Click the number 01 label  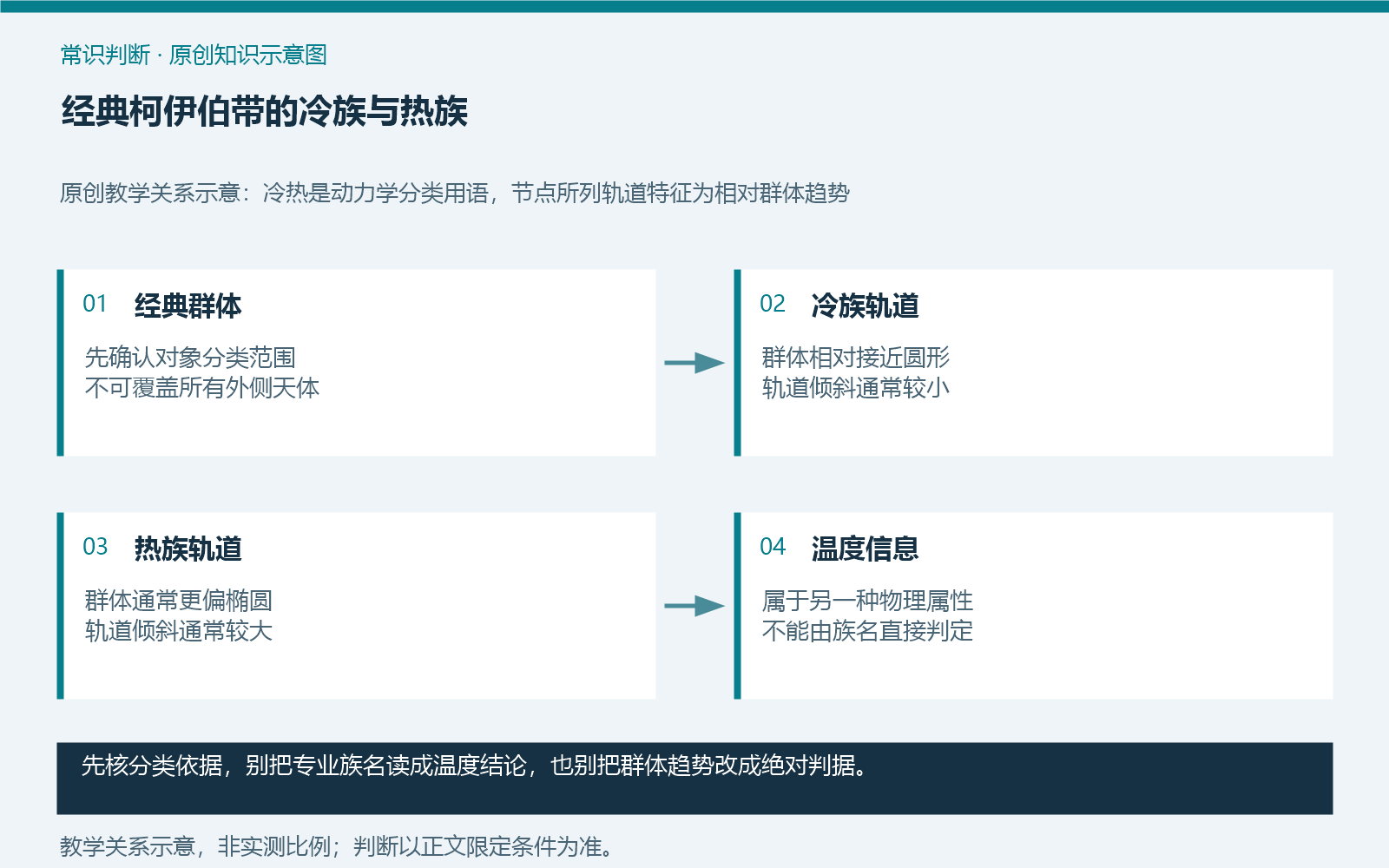click(95, 304)
